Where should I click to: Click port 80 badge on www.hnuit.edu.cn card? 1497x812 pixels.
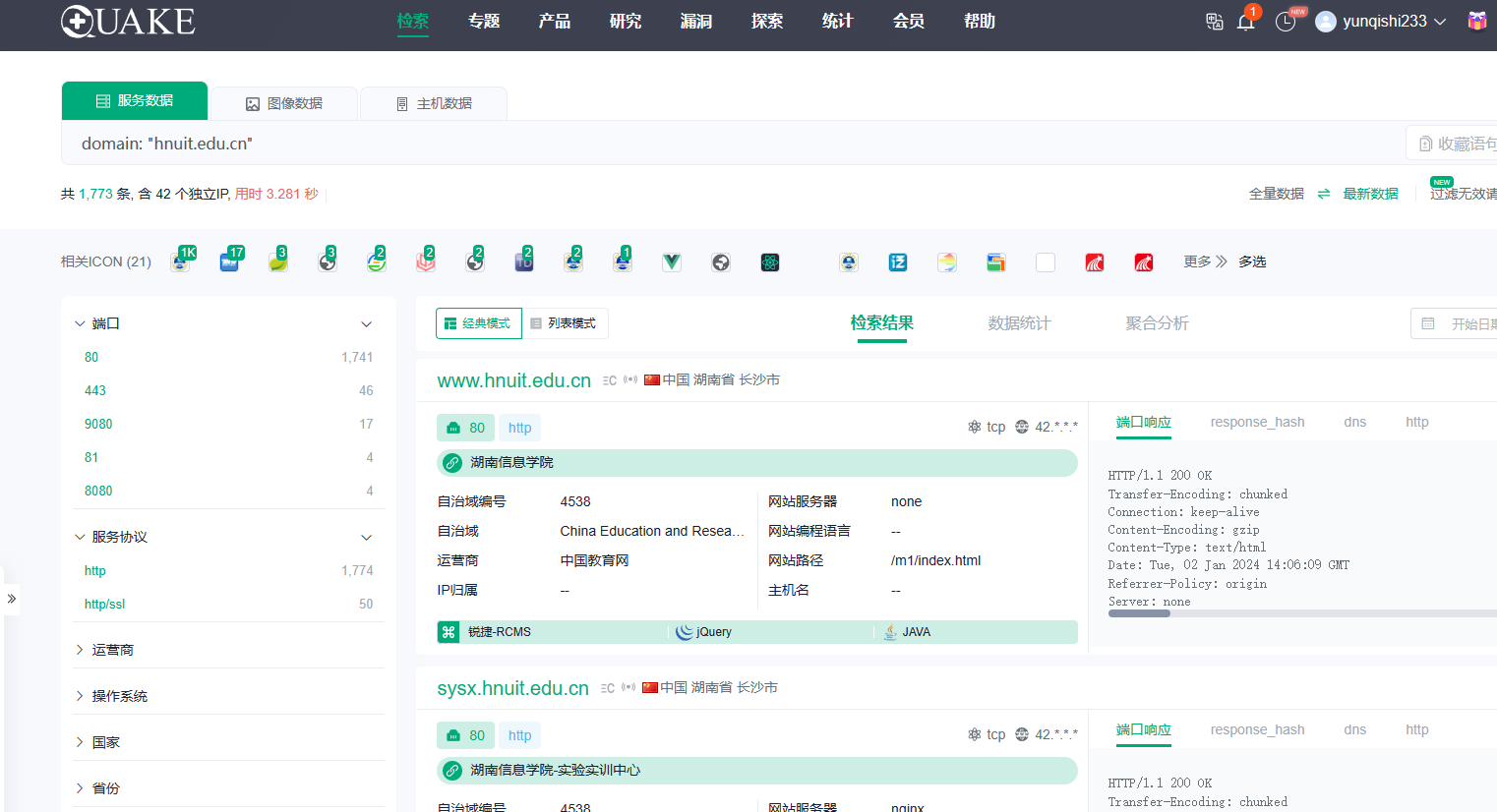(x=465, y=428)
